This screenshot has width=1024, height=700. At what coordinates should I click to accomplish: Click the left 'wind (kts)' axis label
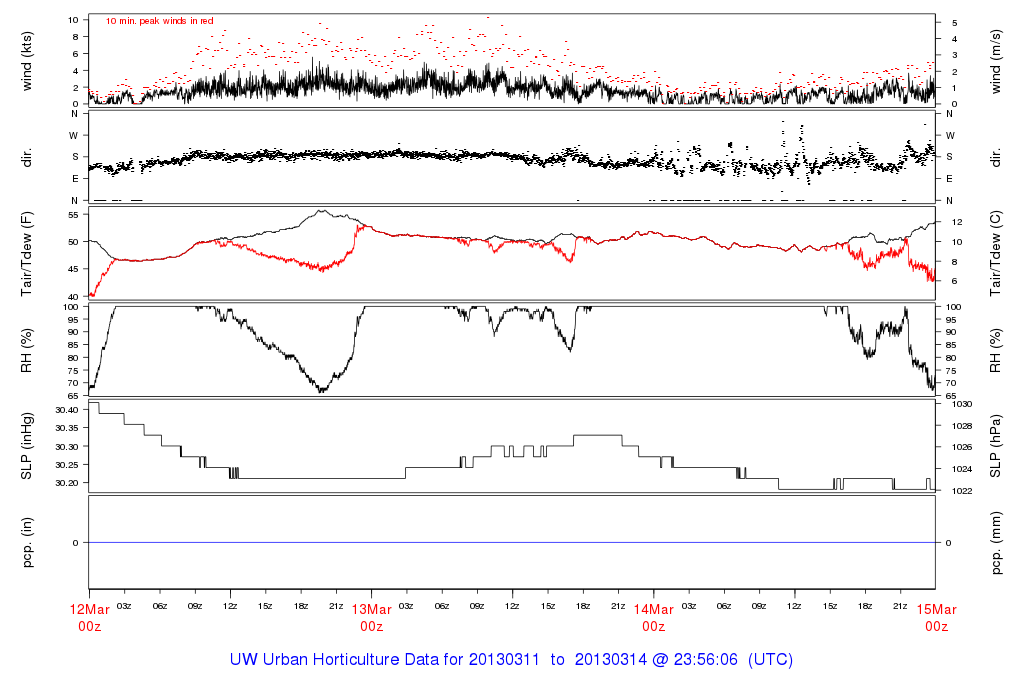click(x=27, y=61)
